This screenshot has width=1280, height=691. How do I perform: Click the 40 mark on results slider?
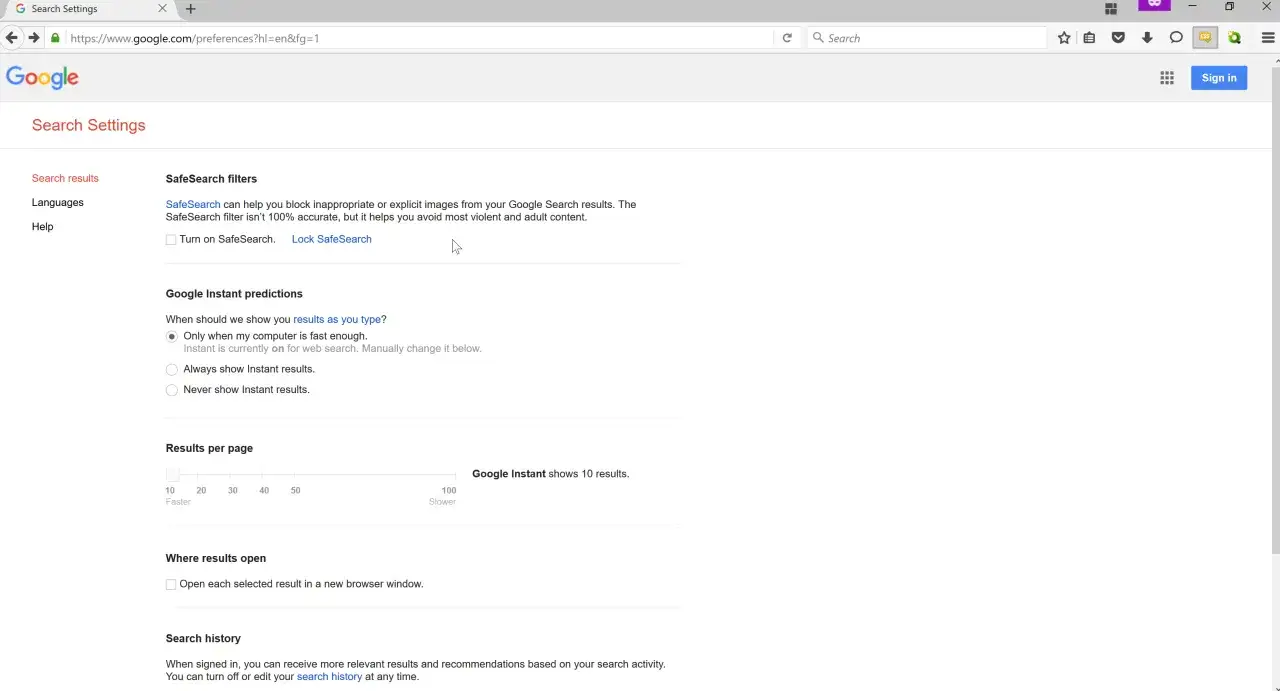[264, 490]
